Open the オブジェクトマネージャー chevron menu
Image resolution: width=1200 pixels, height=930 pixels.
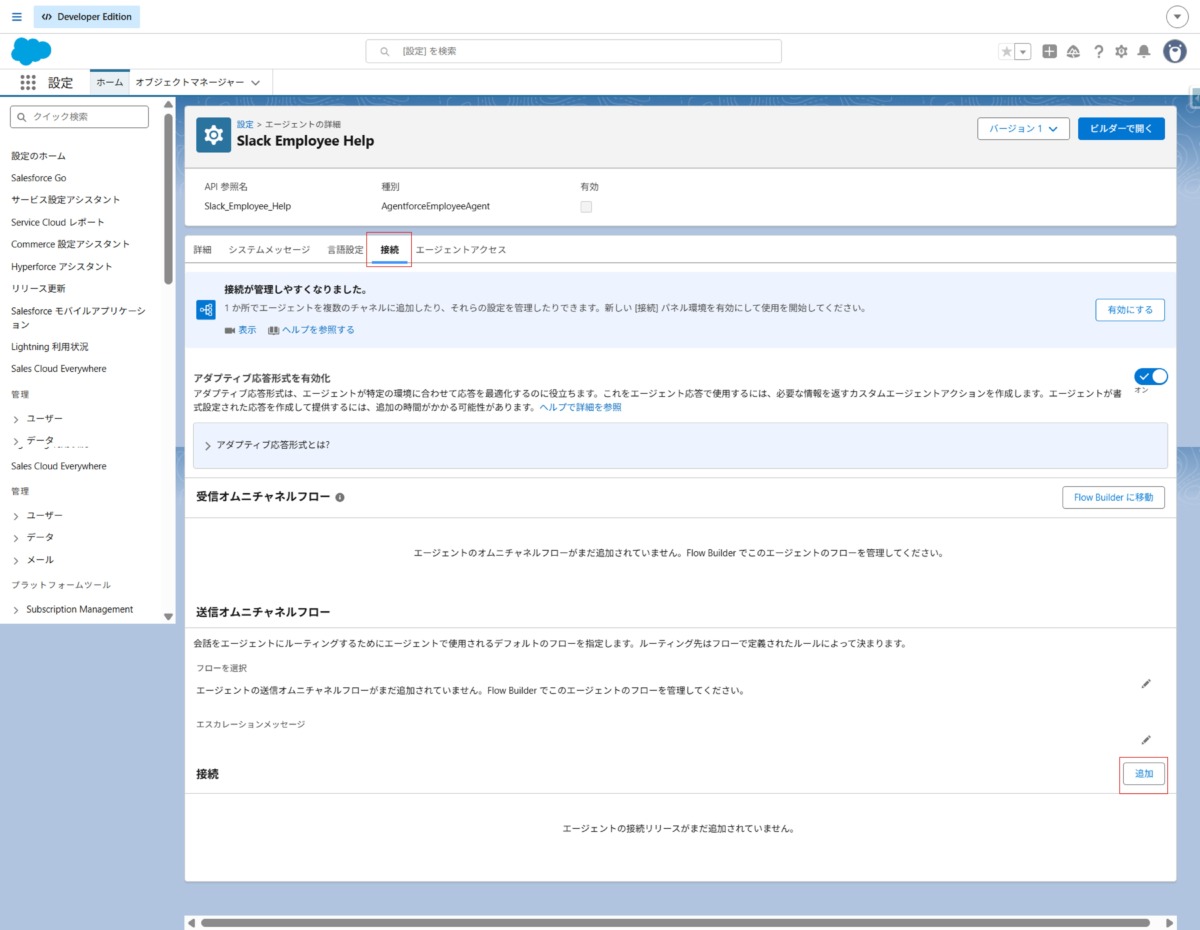pos(256,83)
